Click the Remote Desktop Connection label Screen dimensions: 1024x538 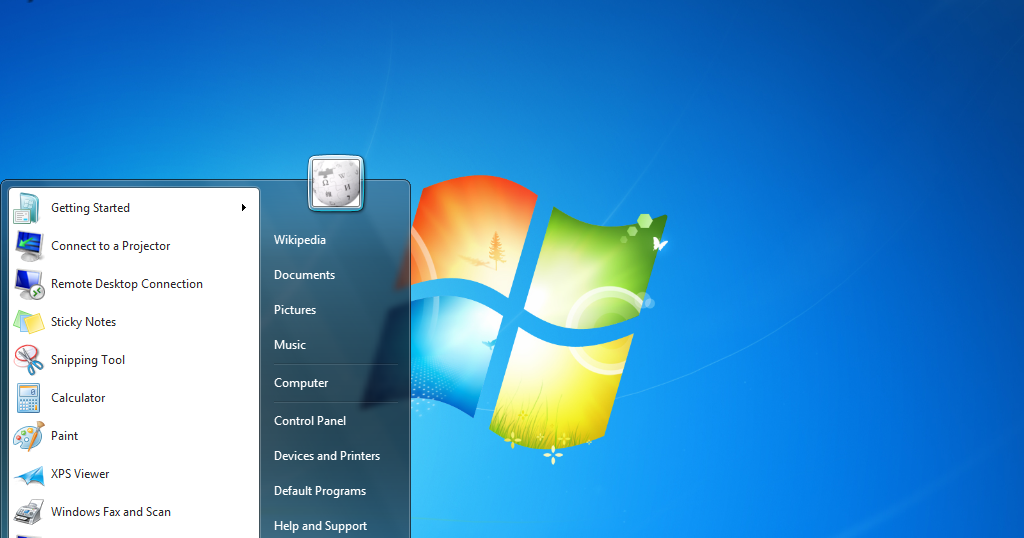(127, 284)
